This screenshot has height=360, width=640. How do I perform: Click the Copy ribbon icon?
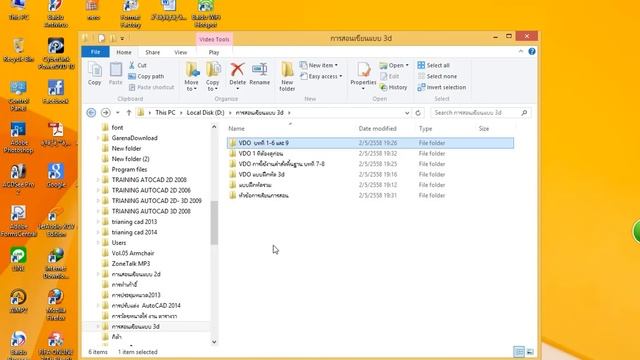click(x=95, y=73)
